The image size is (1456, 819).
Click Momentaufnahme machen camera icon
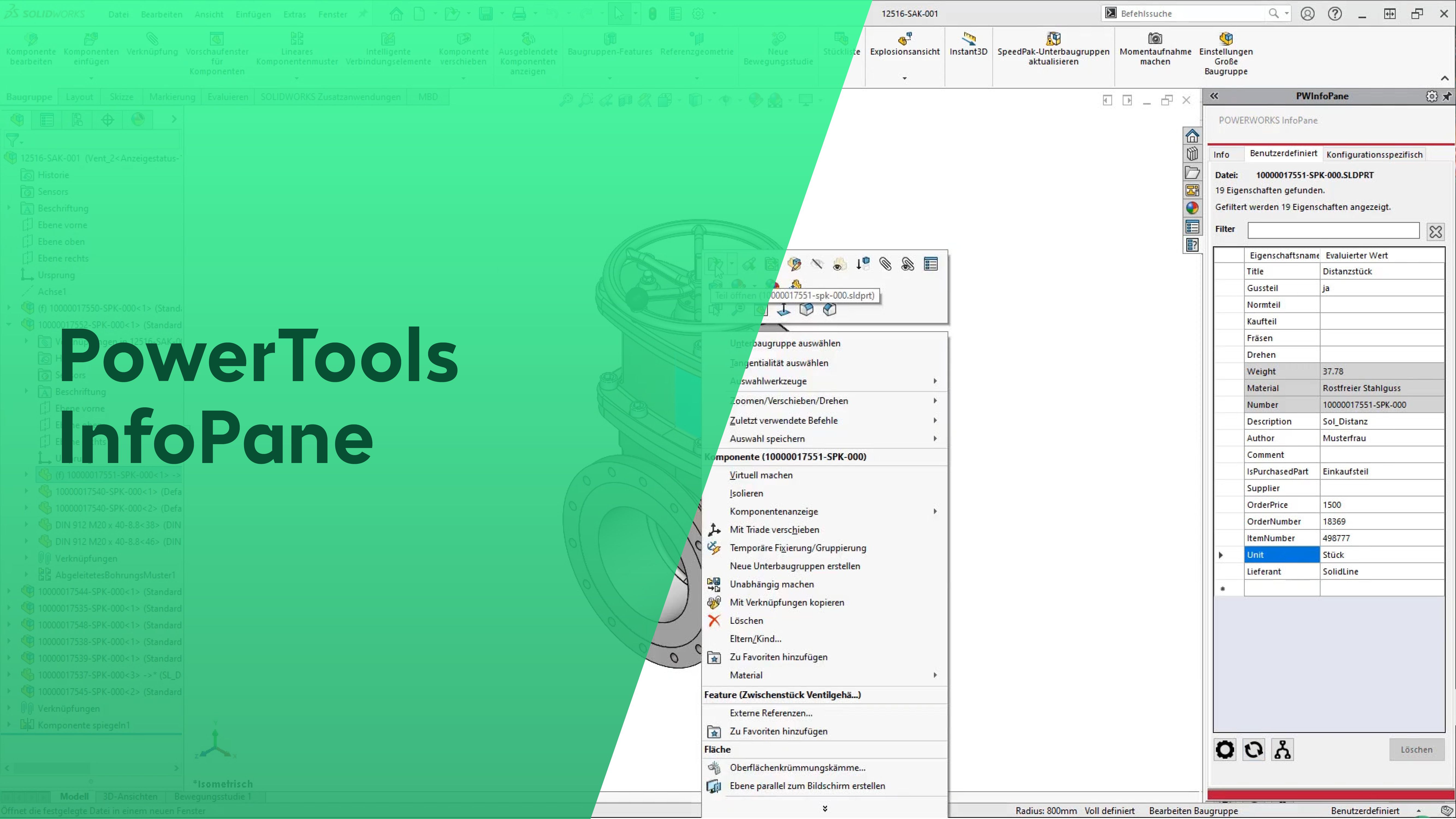tap(1155, 38)
